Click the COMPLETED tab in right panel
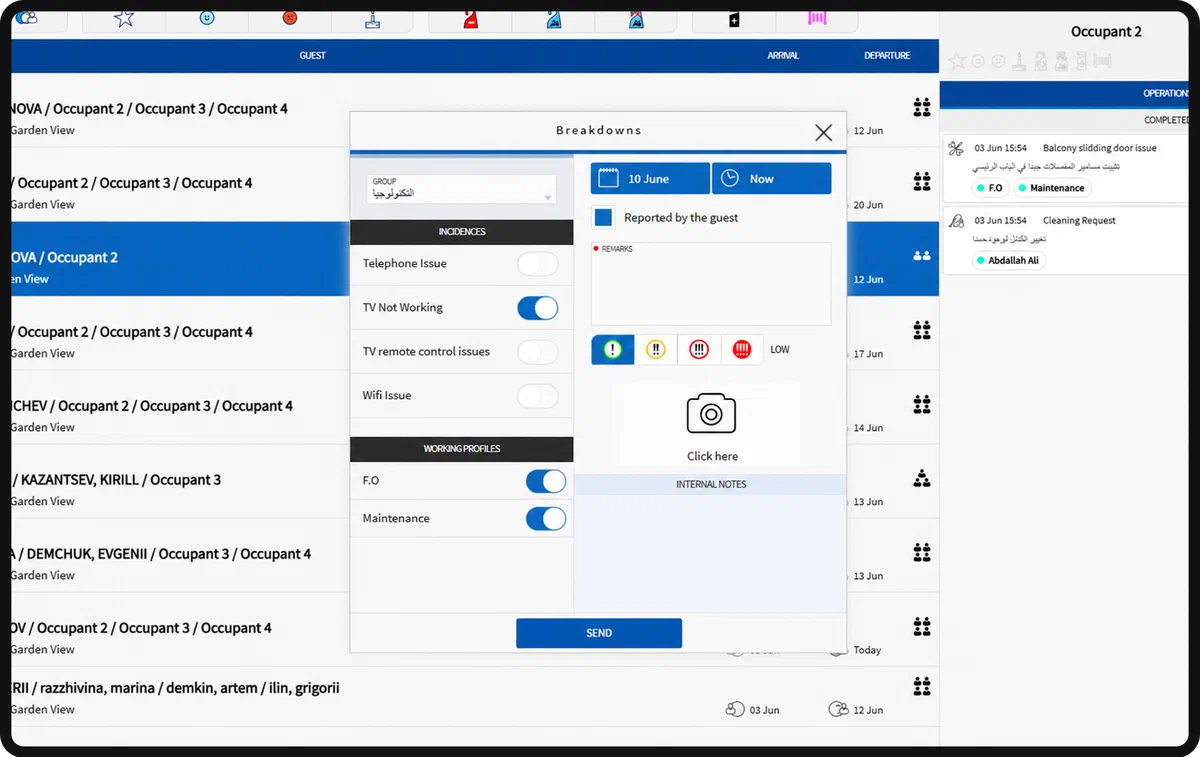This screenshot has height=757, width=1200. [1166, 120]
